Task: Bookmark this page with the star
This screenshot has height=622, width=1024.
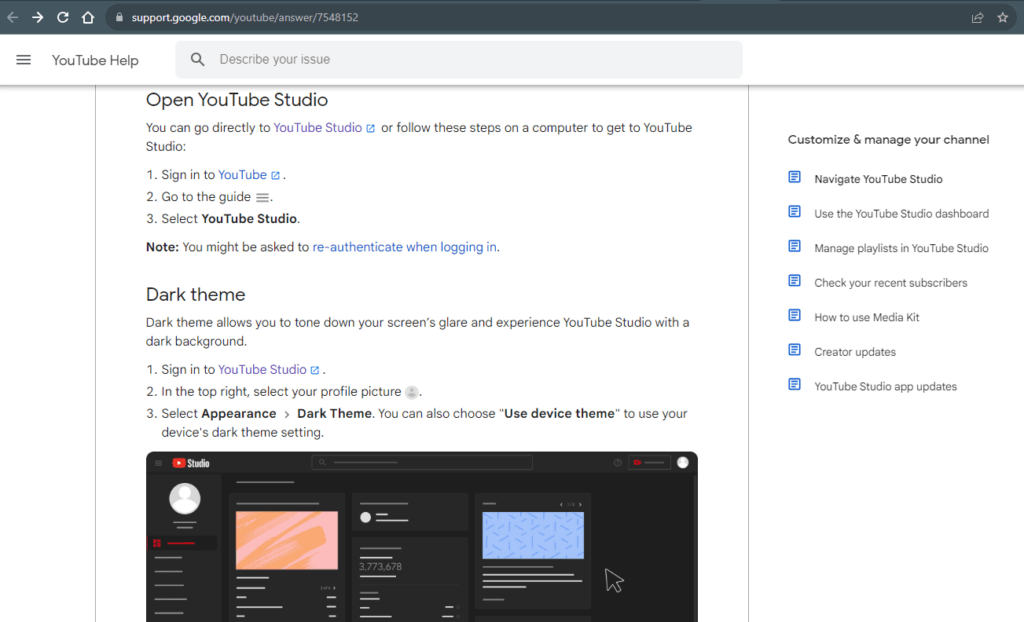Action: [x=1002, y=18]
